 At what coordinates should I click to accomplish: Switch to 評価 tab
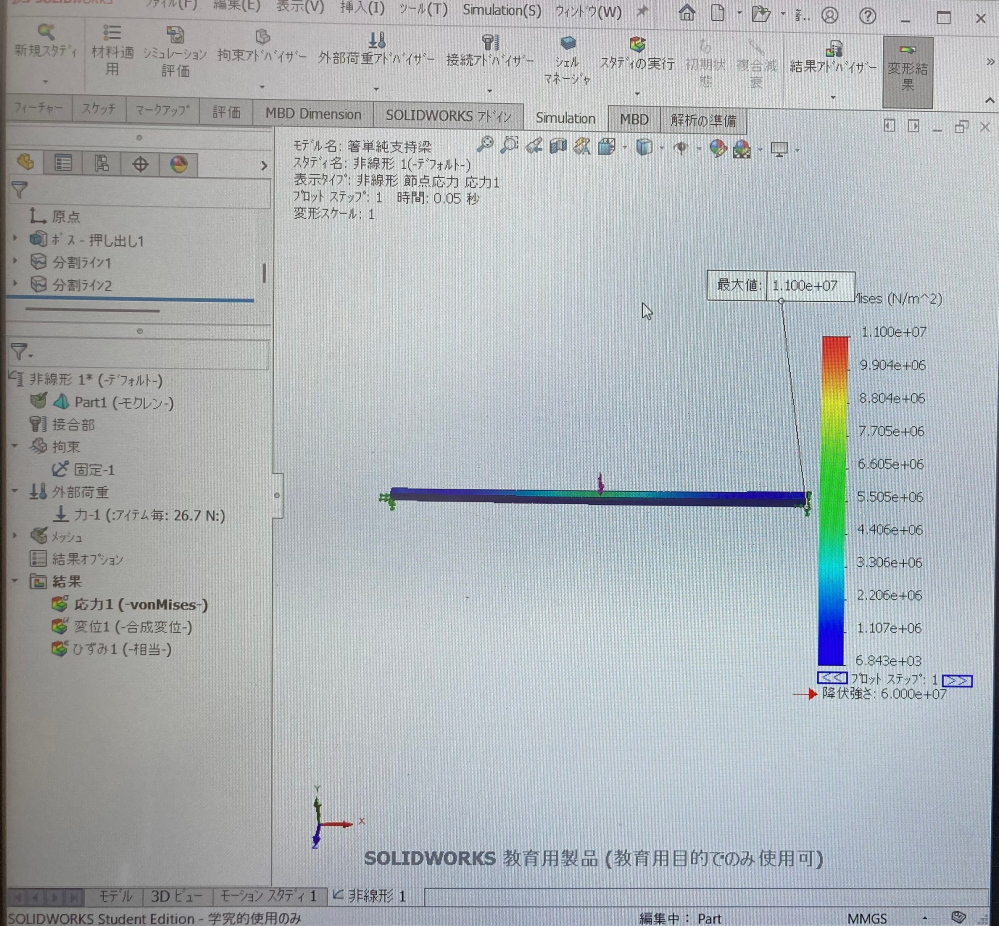click(x=226, y=112)
